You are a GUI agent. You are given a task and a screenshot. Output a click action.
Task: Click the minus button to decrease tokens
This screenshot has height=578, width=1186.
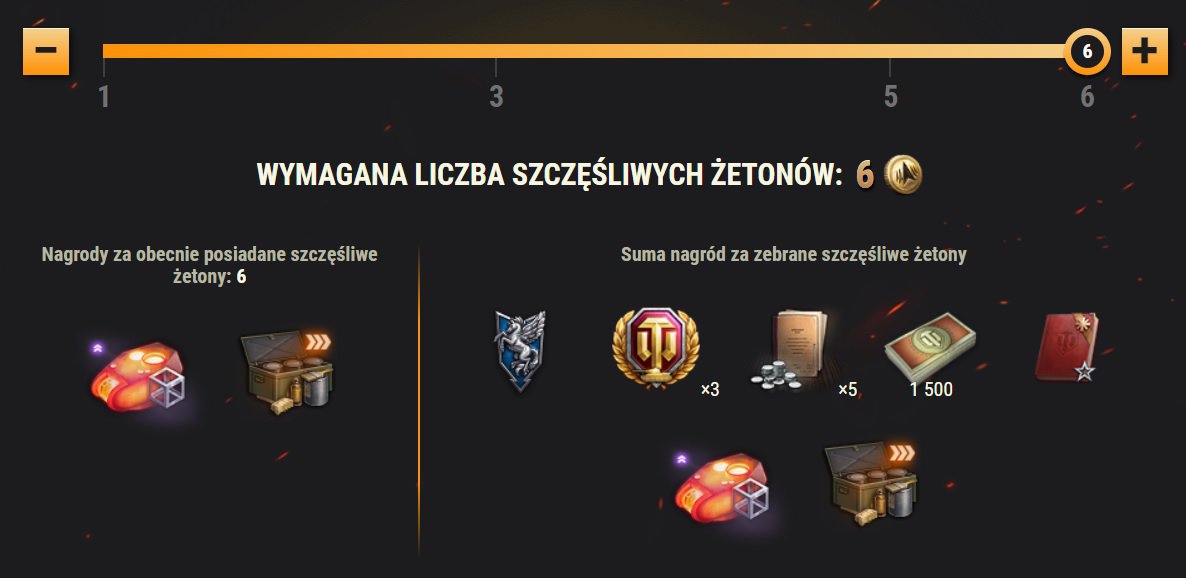coord(45,51)
